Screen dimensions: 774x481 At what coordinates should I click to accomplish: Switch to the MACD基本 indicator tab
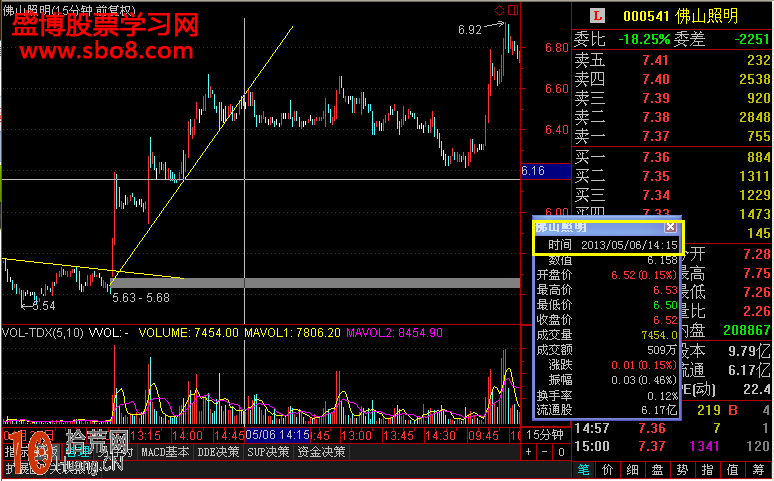(x=165, y=452)
